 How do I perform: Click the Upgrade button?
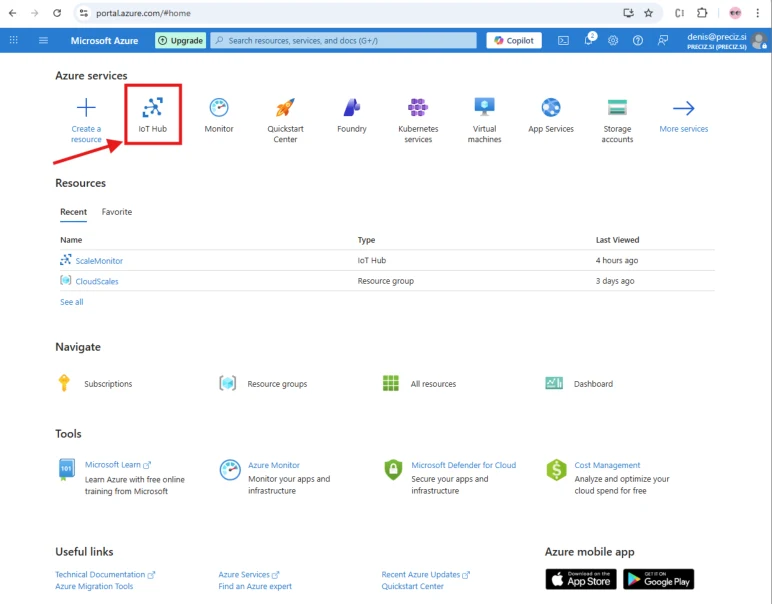[x=180, y=40]
